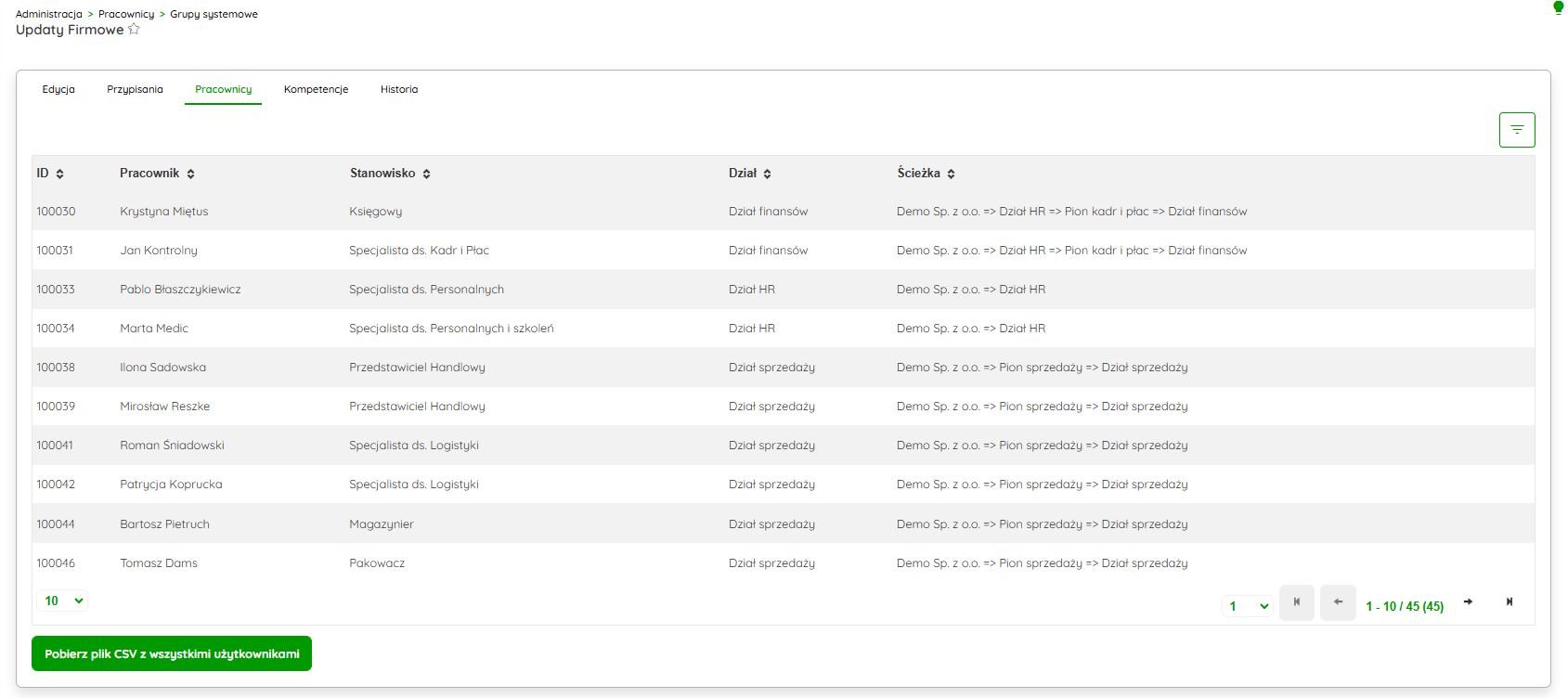Image resolution: width=1568 pixels, height=698 pixels.
Task: Click Dział HR cell for Marta Medic
Action: pyautogui.click(x=752, y=329)
